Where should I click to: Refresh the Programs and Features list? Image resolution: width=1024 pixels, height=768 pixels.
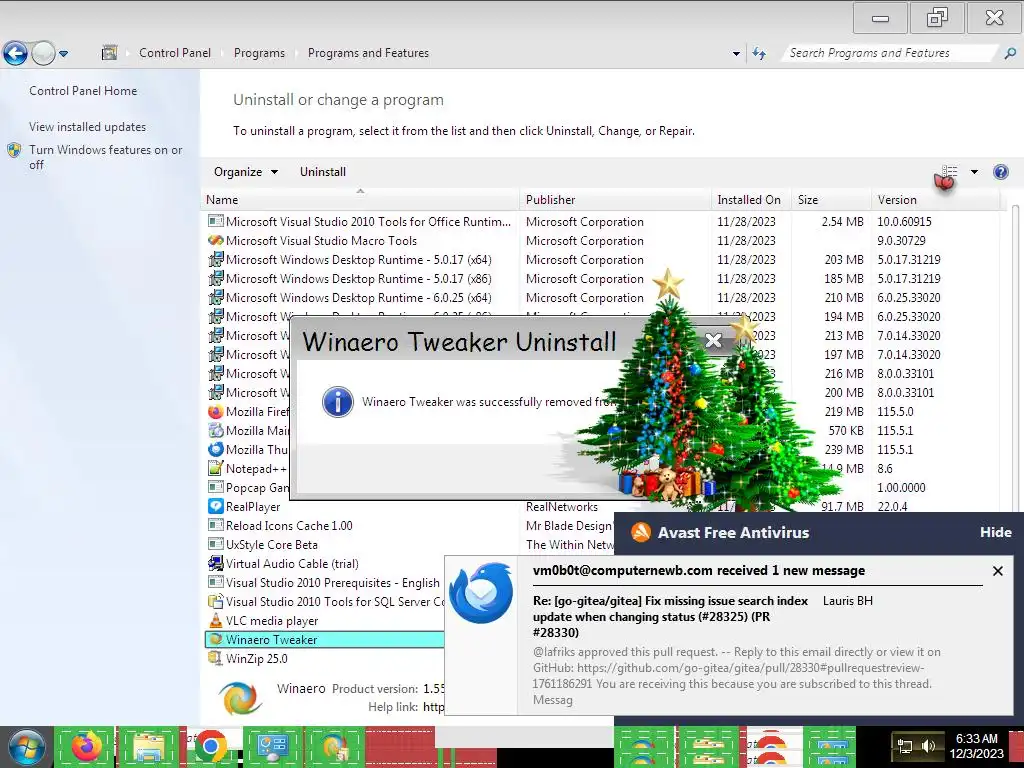(x=759, y=54)
